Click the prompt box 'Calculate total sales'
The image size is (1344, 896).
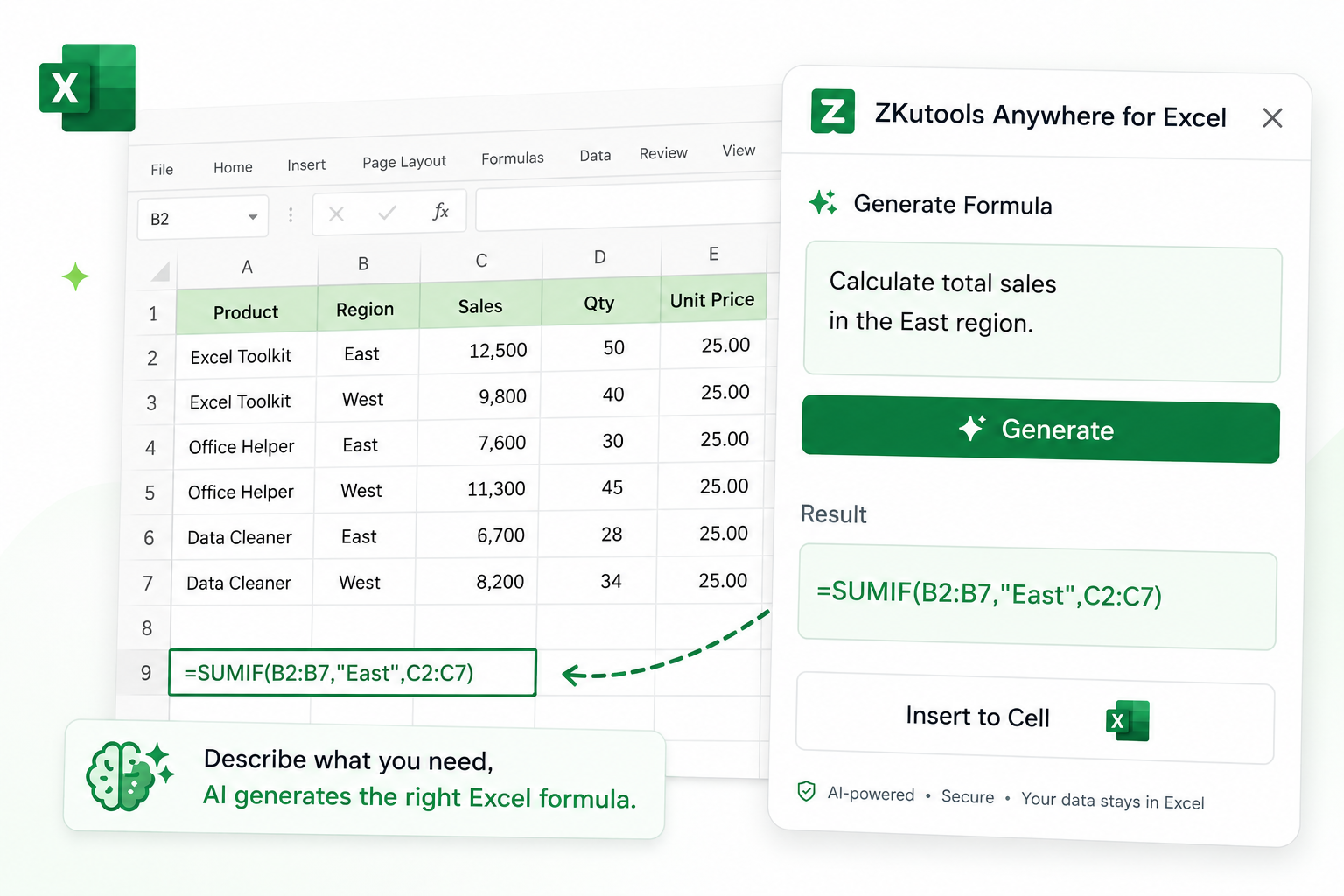[x=1043, y=312]
